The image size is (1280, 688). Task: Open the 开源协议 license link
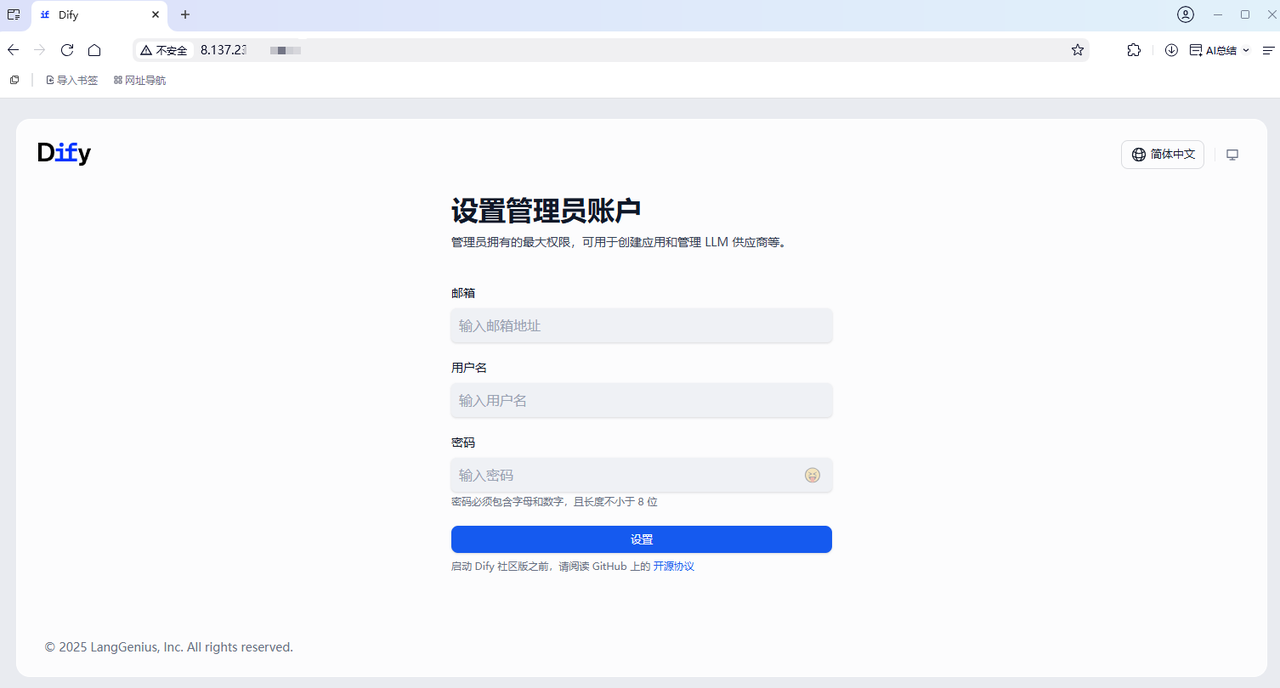673,566
